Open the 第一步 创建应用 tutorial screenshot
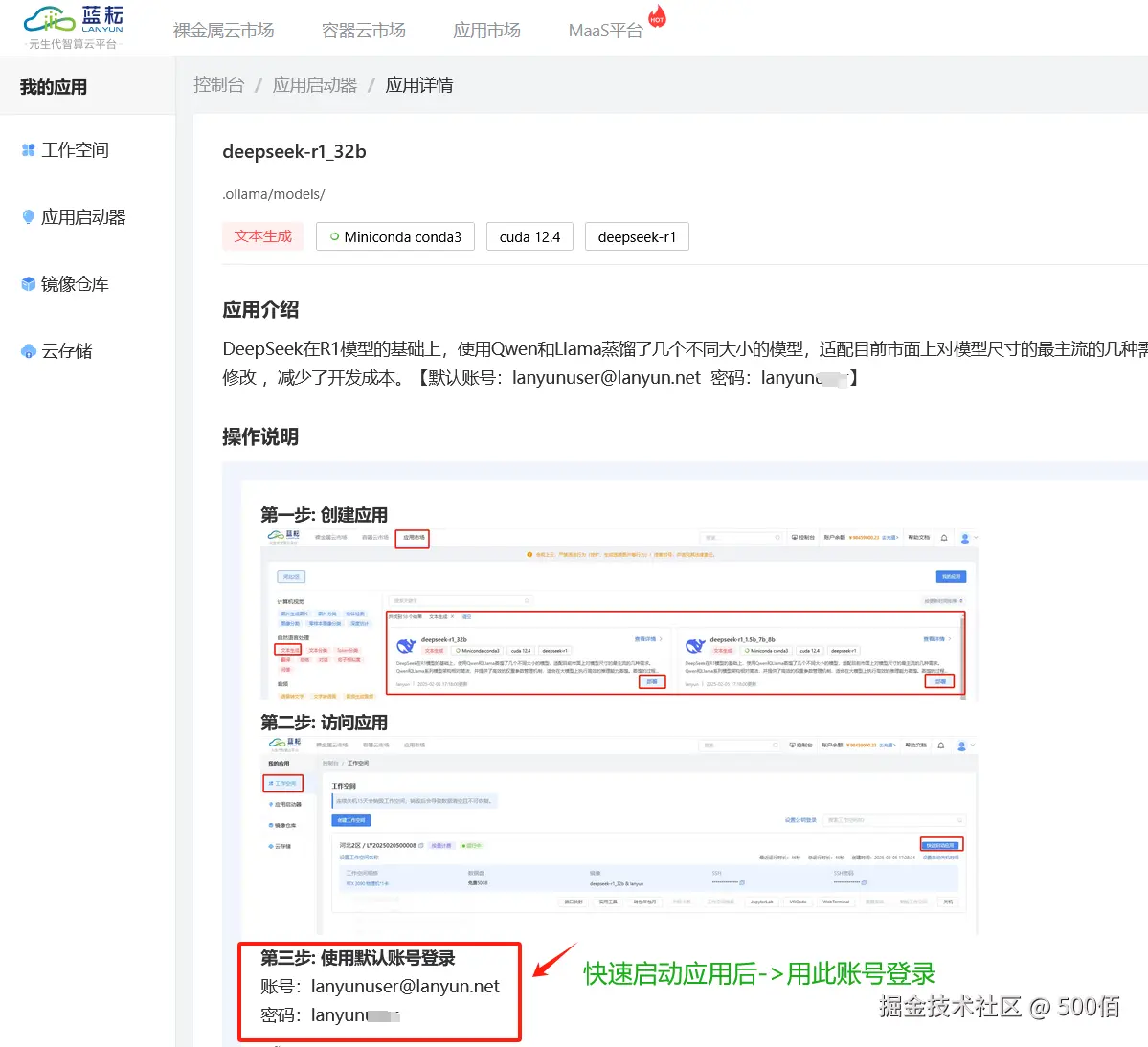This screenshot has height=1047, width=1148. tap(619, 613)
